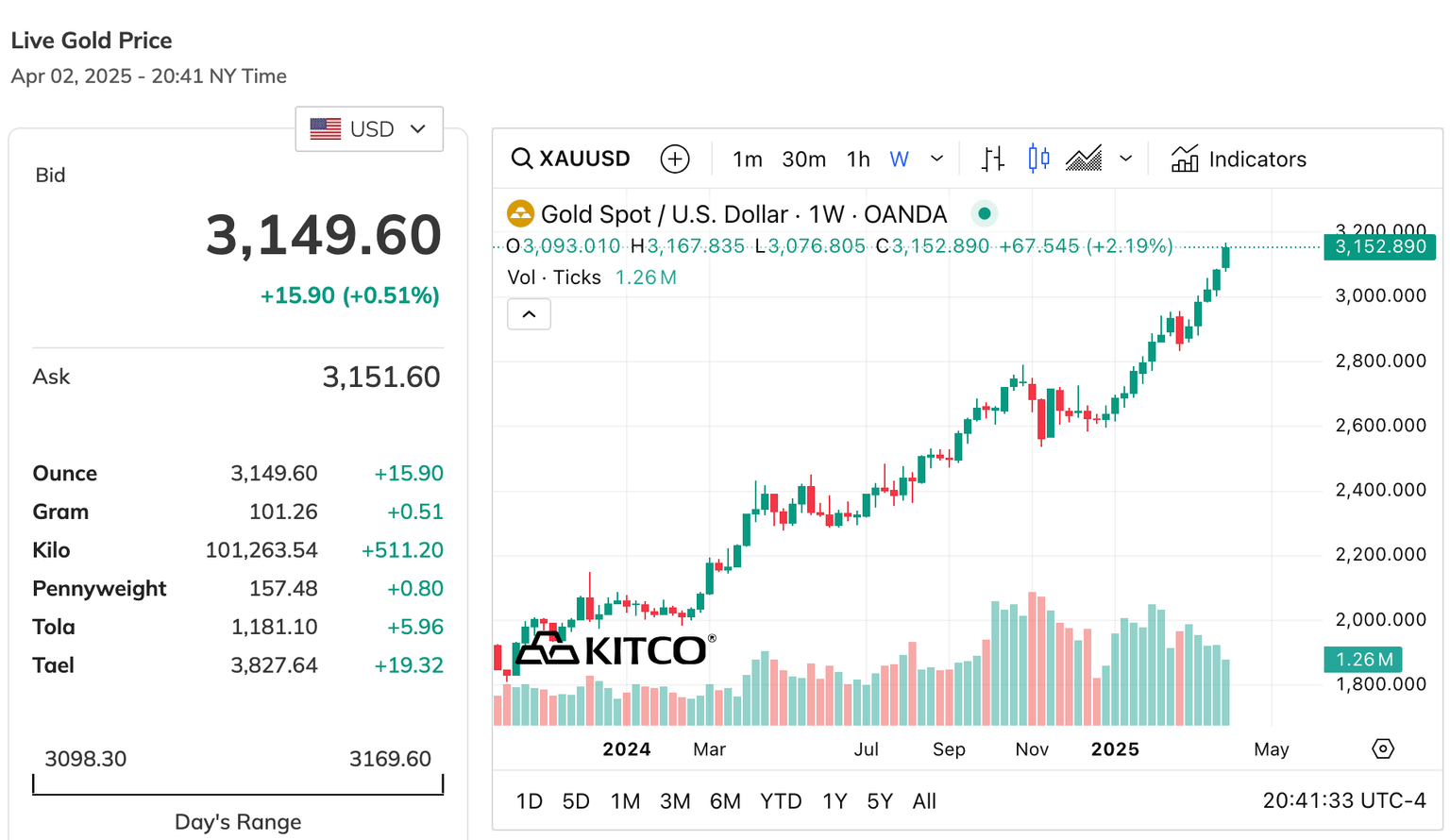The height and width of the screenshot is (840, 1450).
Task: Open the Indicators panel
Action: click(x=1239, y=159)
